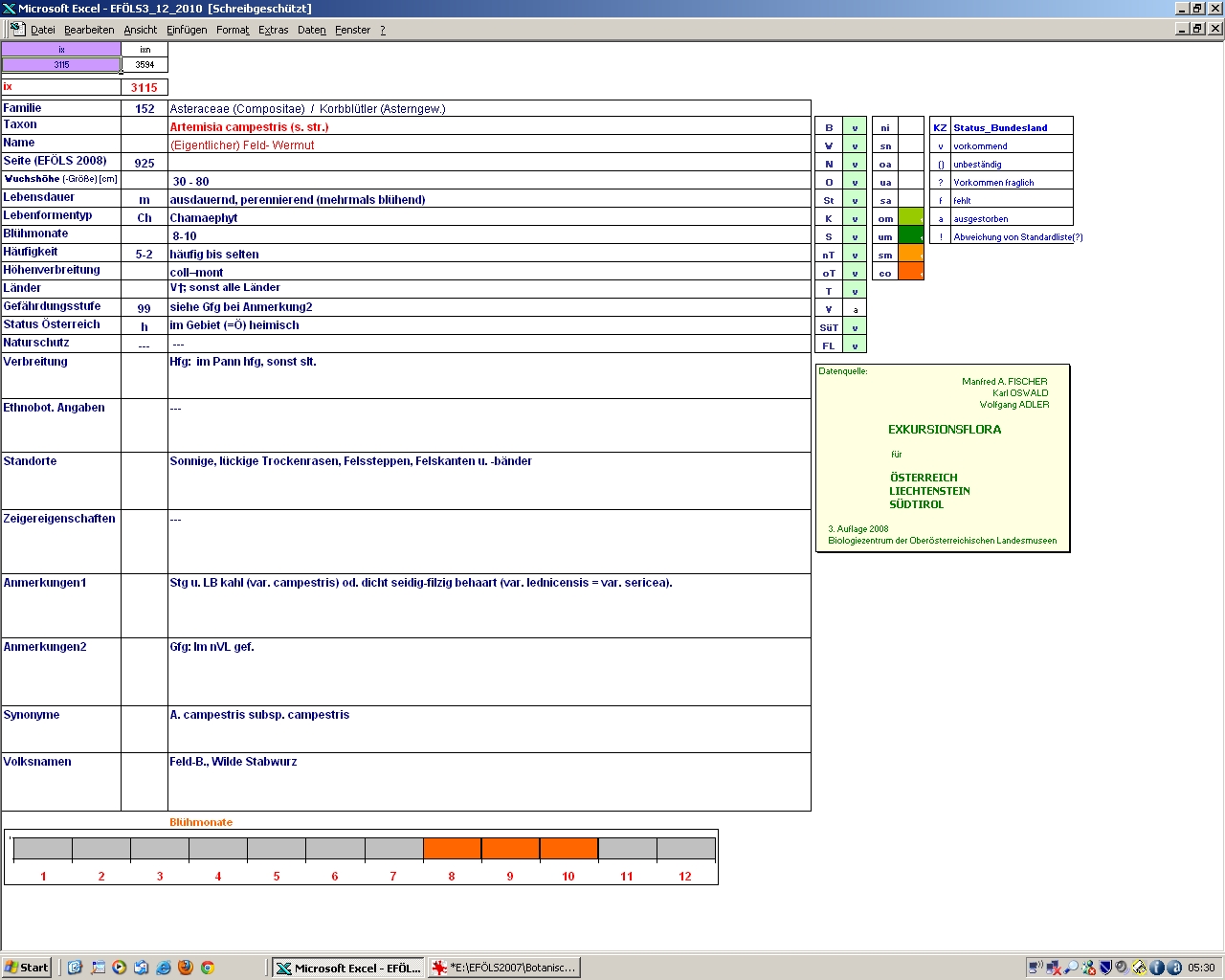Select the orange-red co swatch cell
The height and width of the screenshot is (980, 1225).
tap(911, 273)
